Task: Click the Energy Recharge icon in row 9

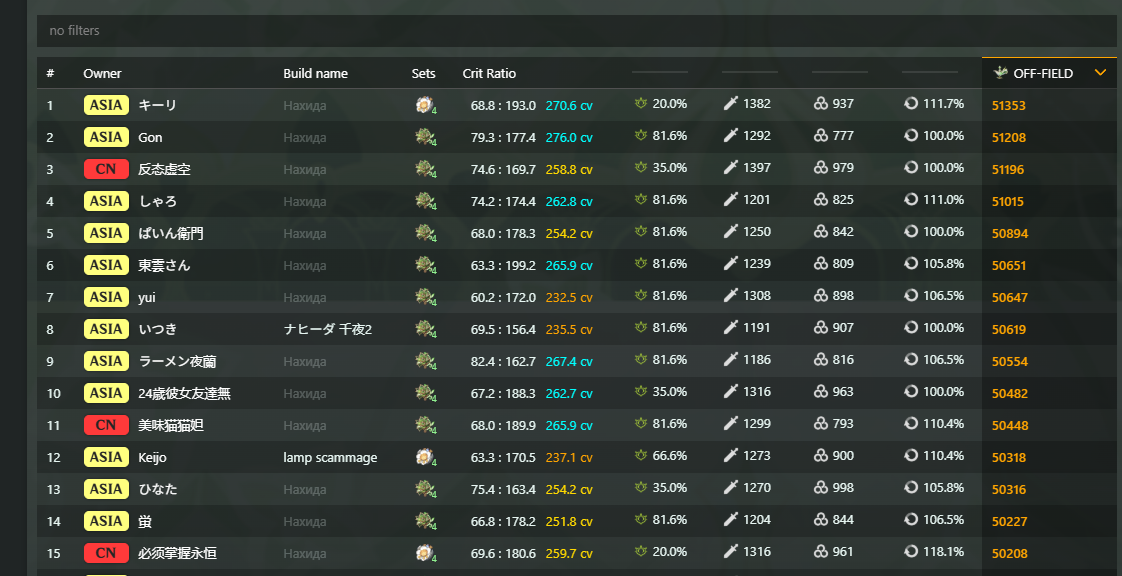Action: coord(911,360)
